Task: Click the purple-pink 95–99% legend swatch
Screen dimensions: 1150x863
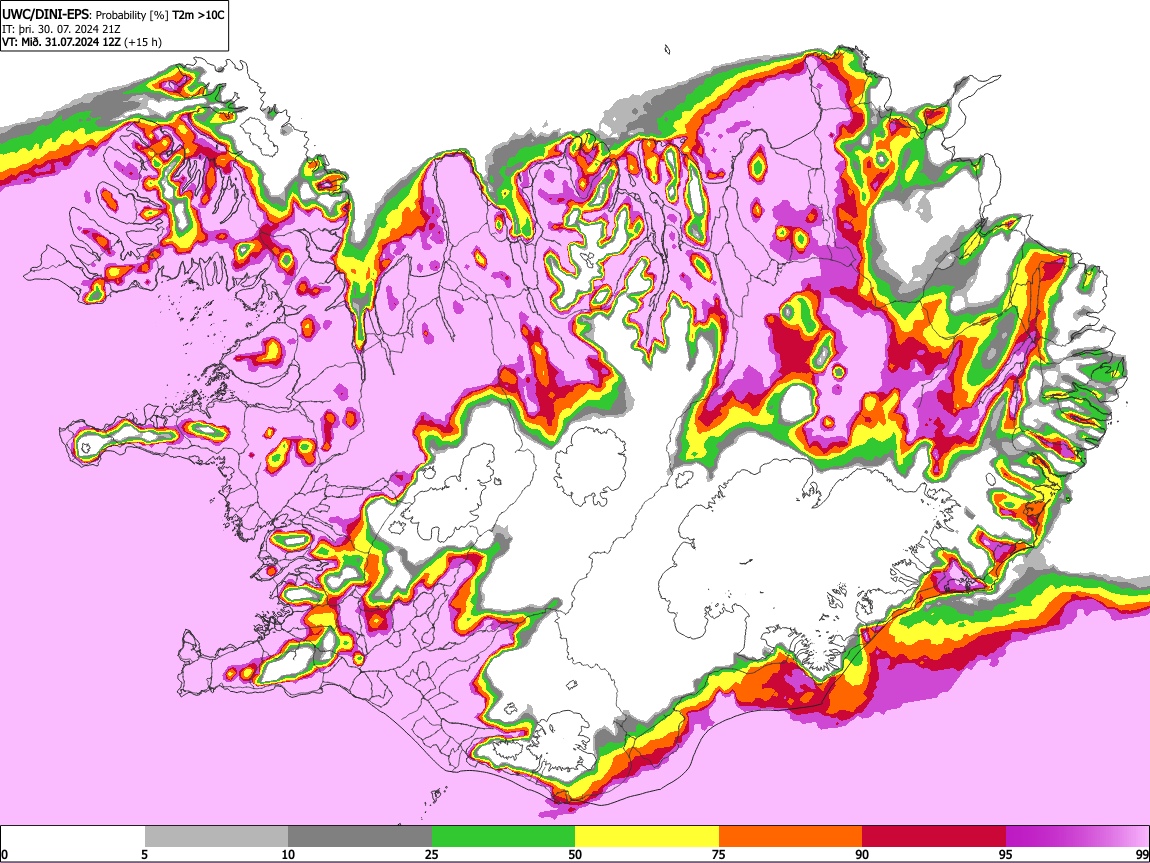Action: pyautogui.click(x=1077, y=837)
